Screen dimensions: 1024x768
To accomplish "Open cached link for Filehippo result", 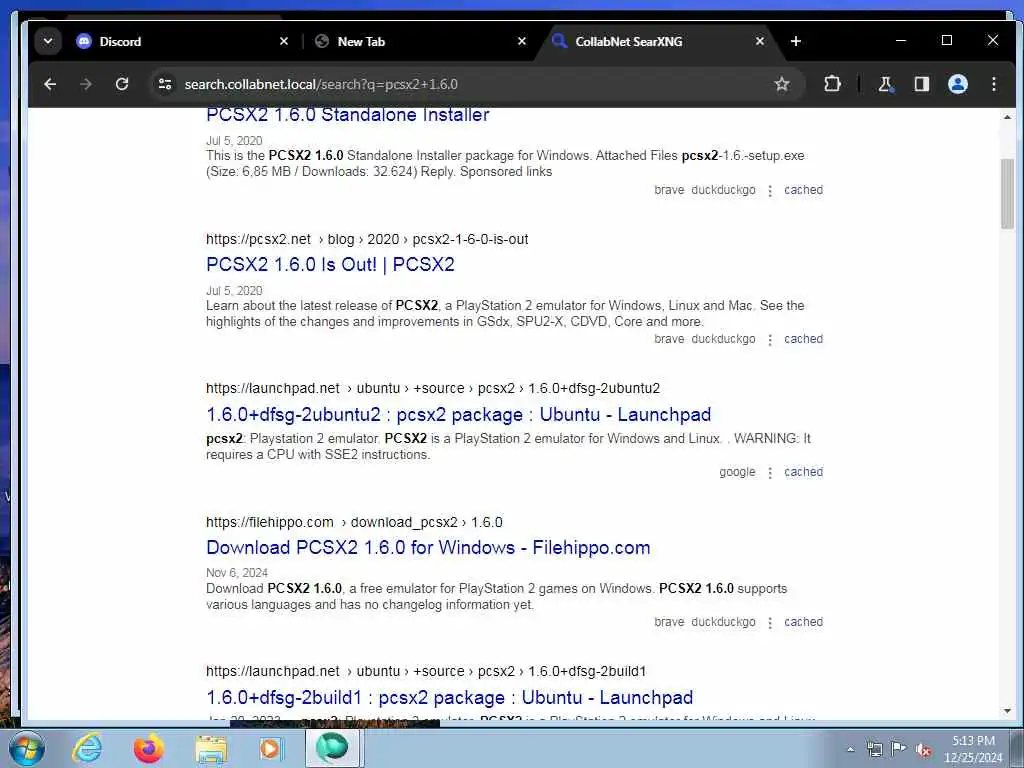I will [803, 622].
